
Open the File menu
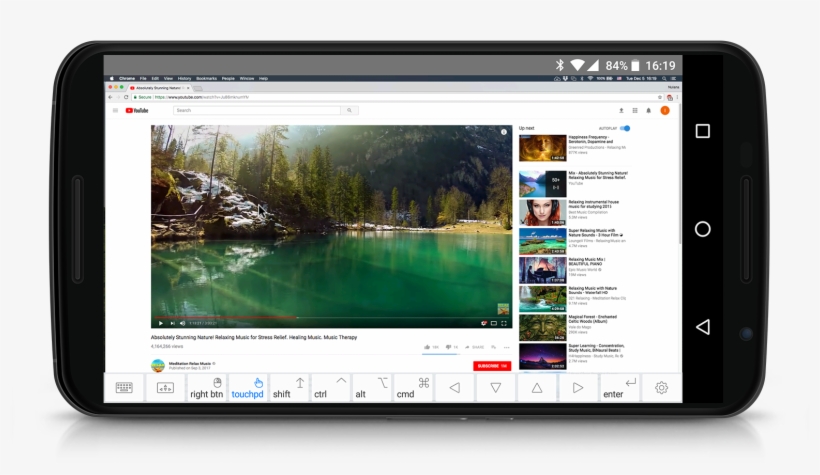pos(143,78)
